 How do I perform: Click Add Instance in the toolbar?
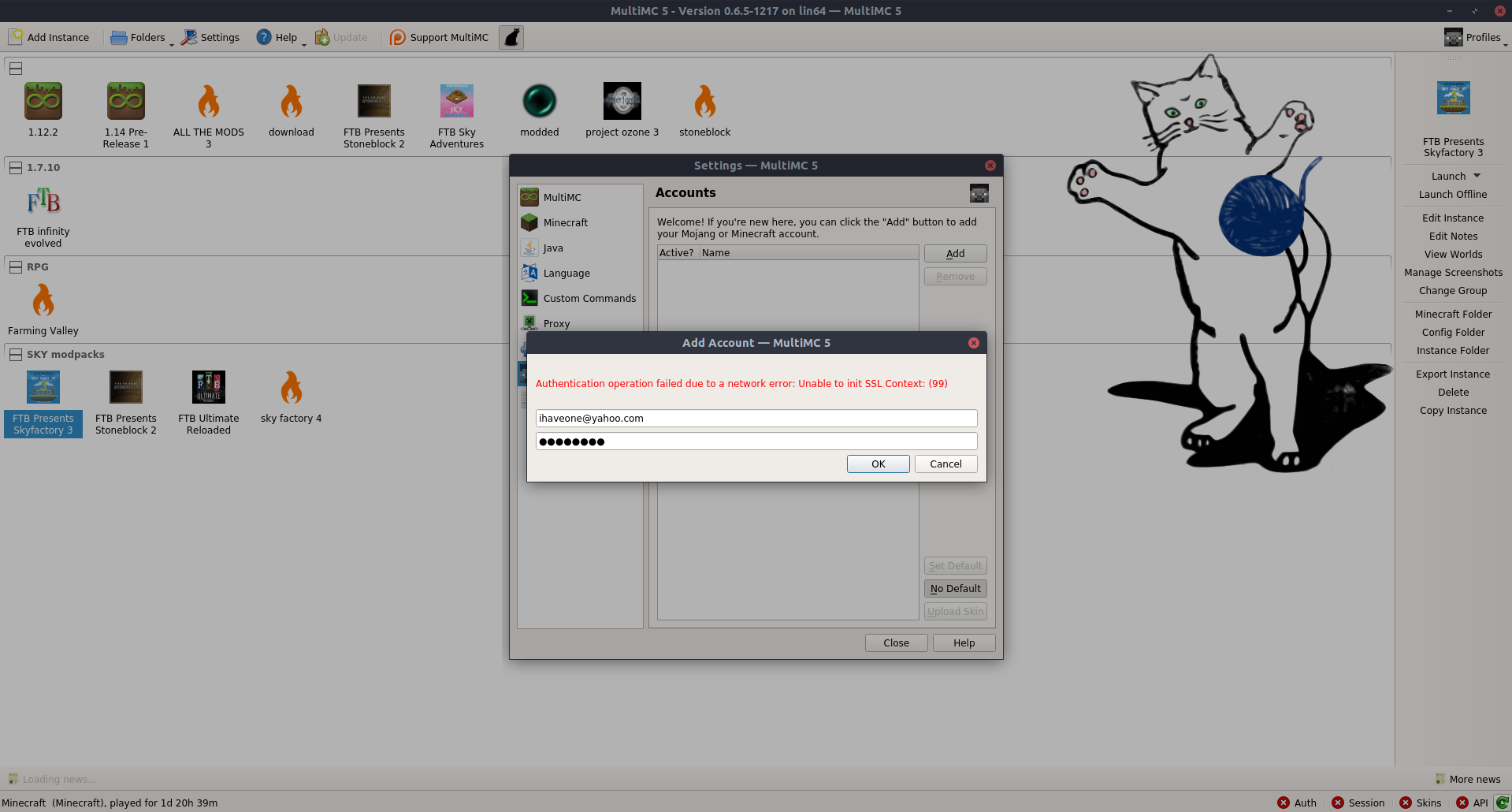[x=49, y=37]
